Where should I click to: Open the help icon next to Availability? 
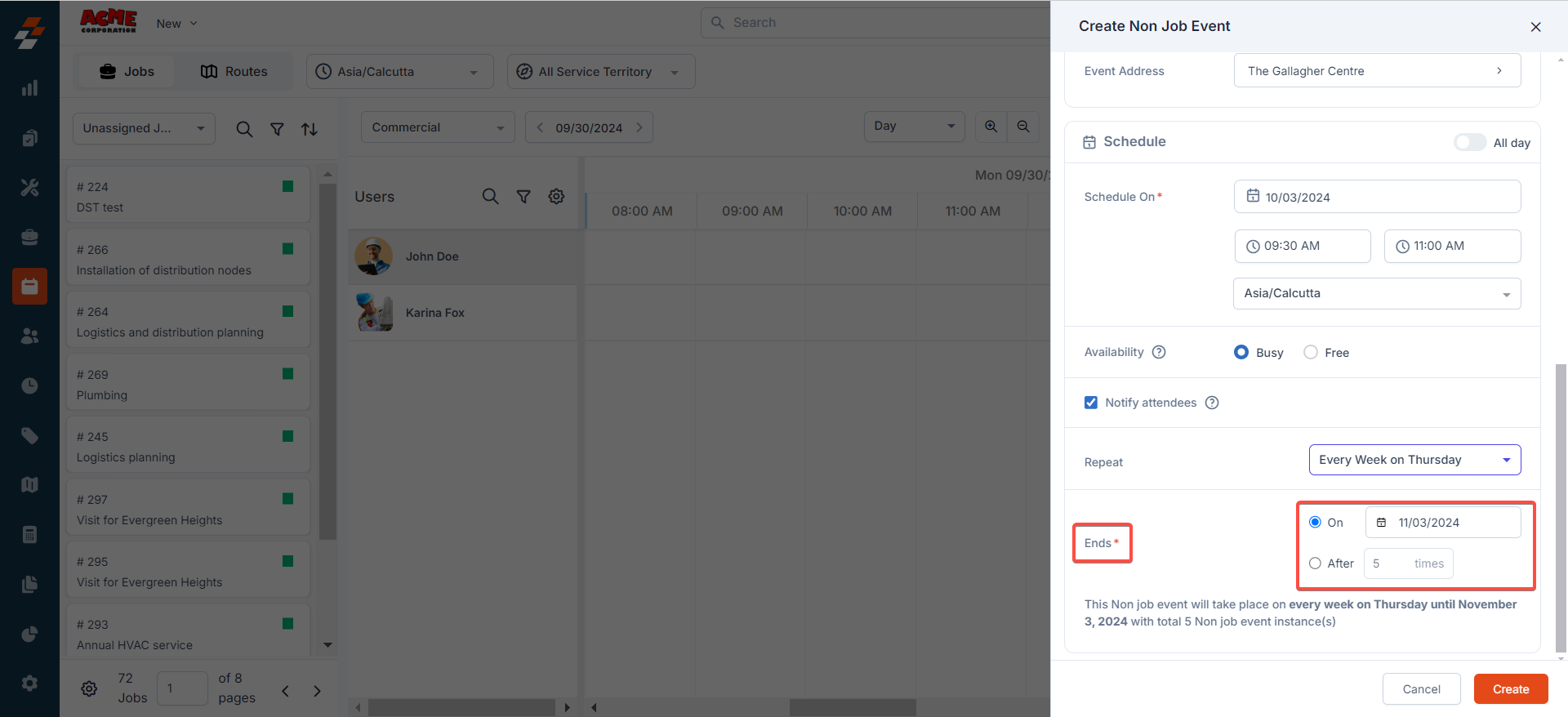pyautogui.click(x=1159, y=352)
